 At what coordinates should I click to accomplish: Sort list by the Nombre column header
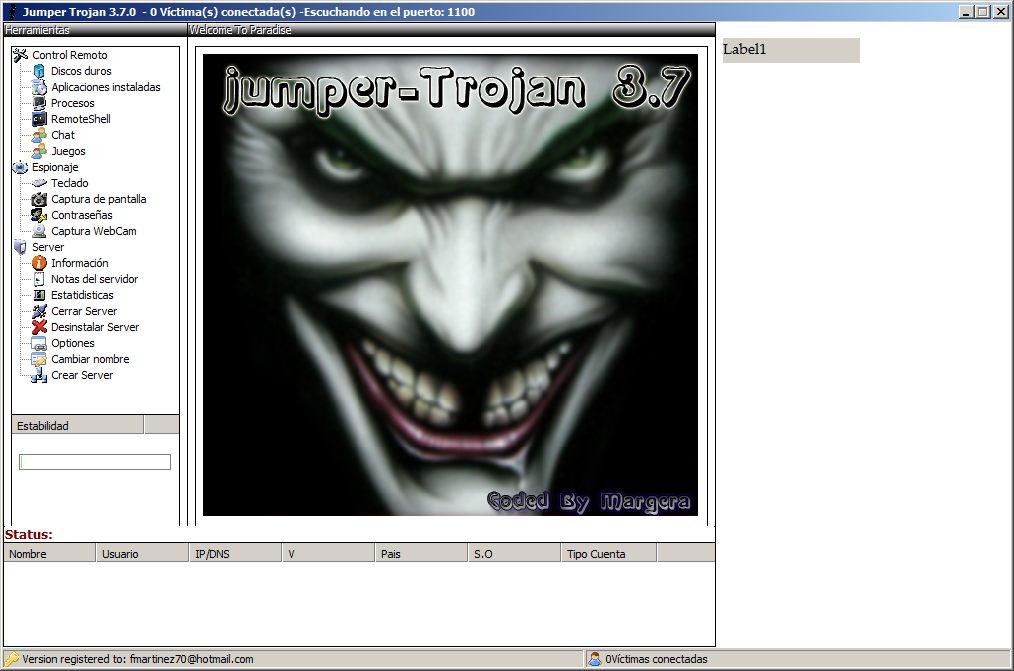(x=49, y=554)
